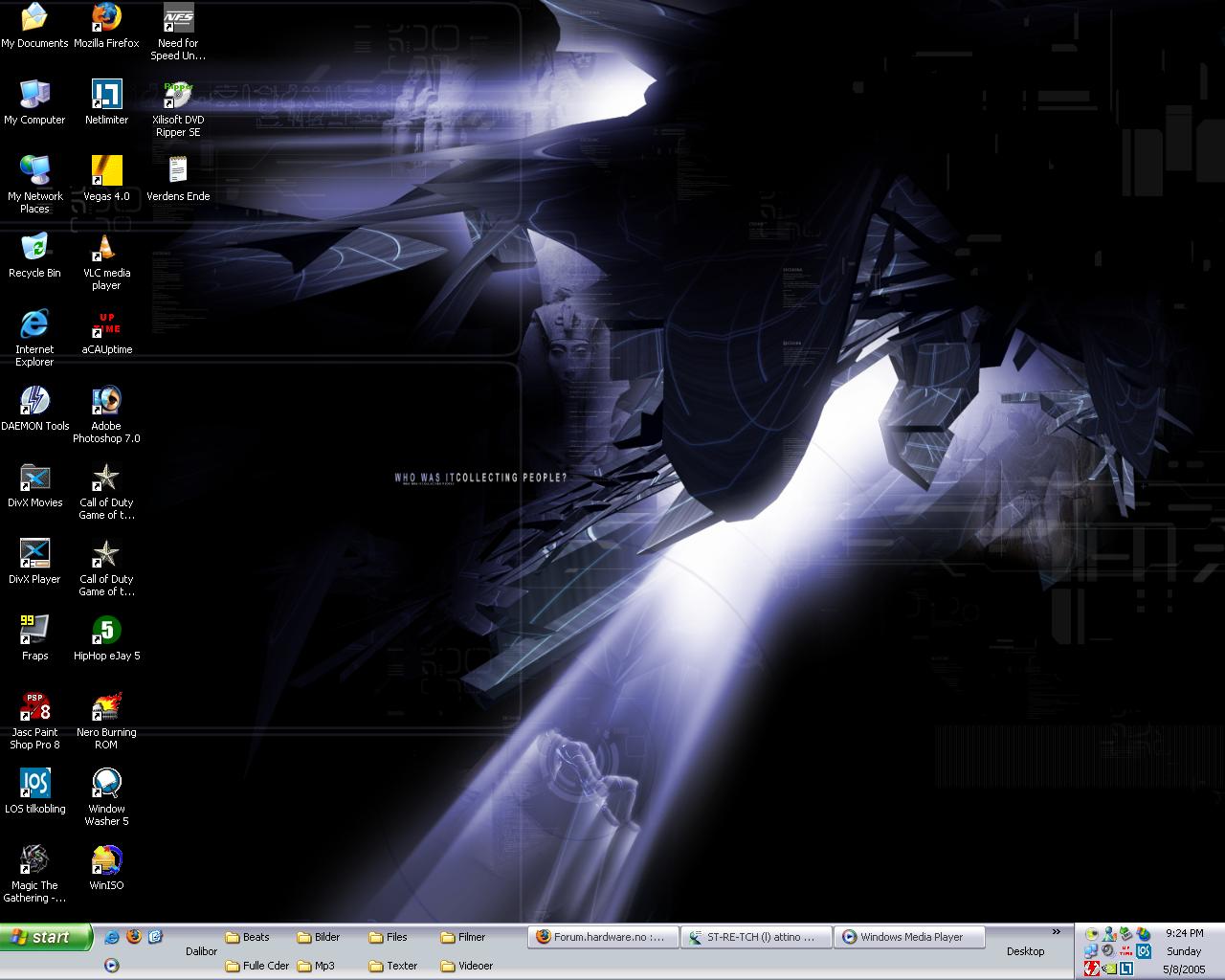Open LOS tilkobling desktop shortcut
The height and width of the screenshot is (980, 1225).
tap(34, 792)
